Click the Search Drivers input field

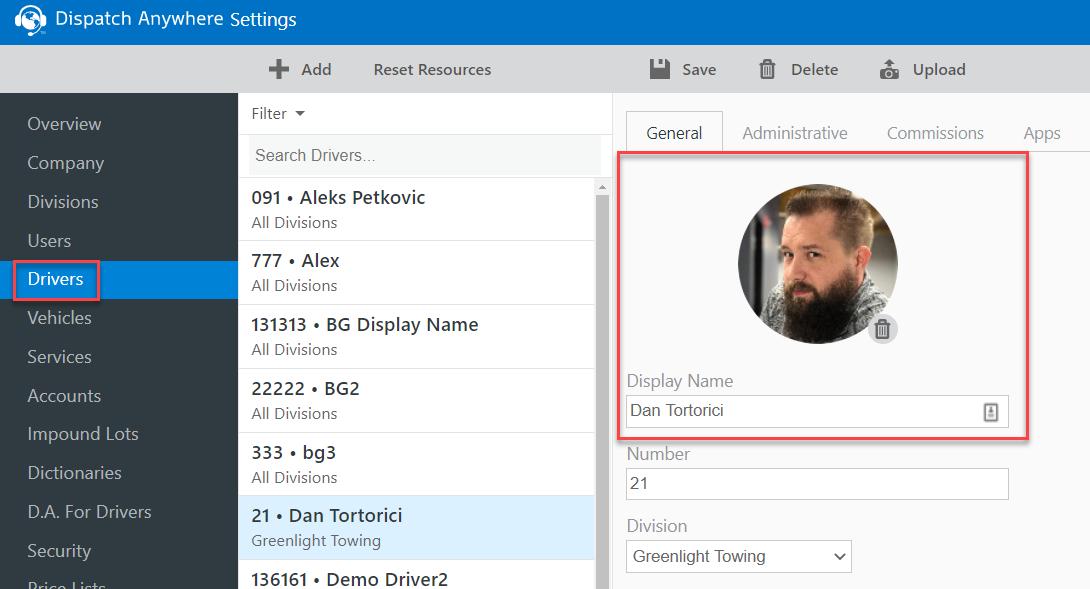pyautogui.click(x=424, y=155)
